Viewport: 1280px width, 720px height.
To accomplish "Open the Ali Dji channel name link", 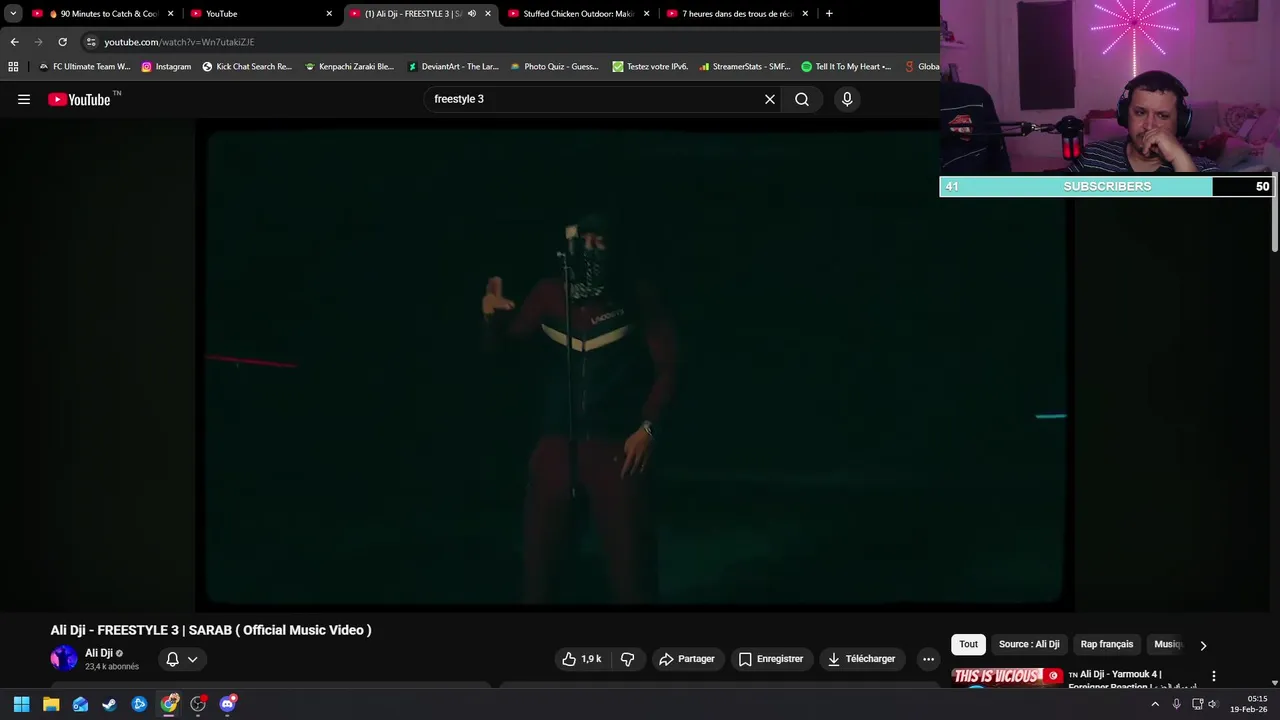I will pyautogui.click(x=99, y=653).
